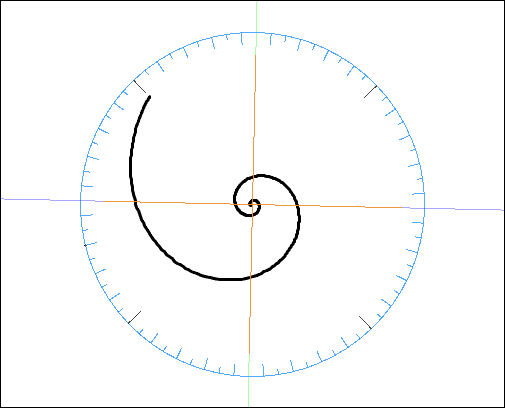Click the small black mark on circle's left edge
Image resolution: width=505 pixels, height=408 pixels.
(85, 245)
